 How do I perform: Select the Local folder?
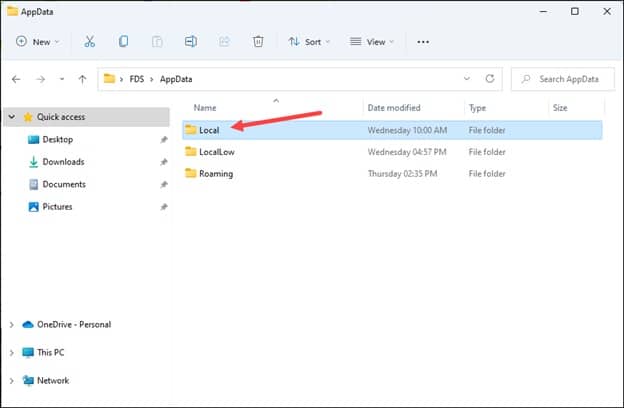(209, 130)
